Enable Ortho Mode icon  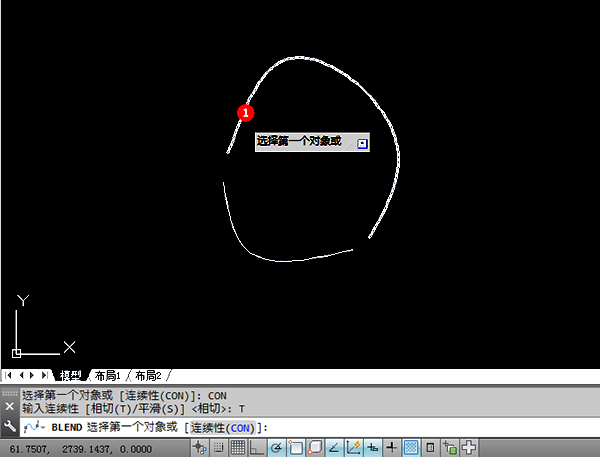pos(257,447)
